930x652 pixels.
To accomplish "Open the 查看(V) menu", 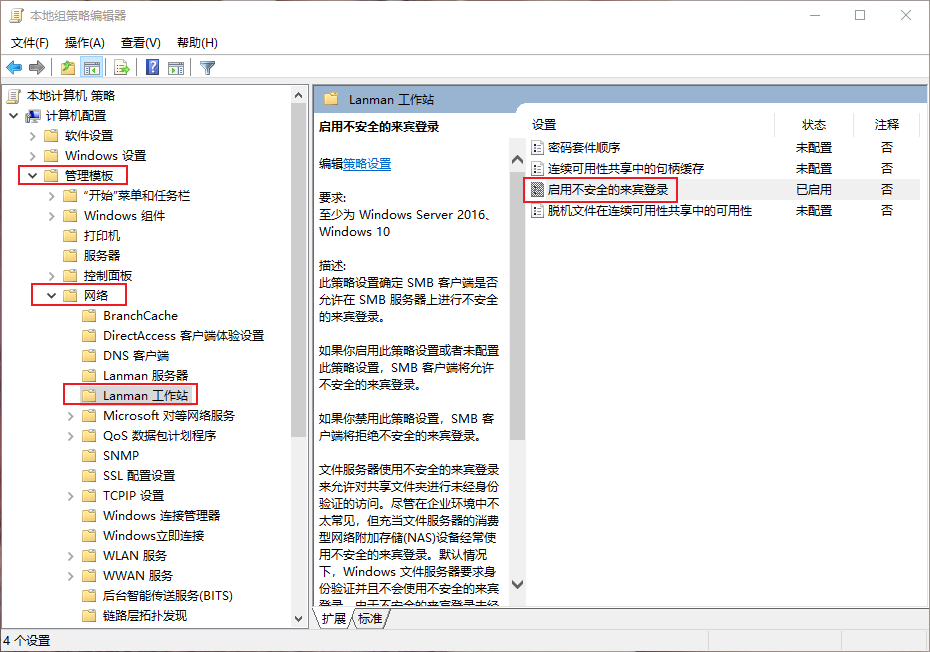I will point(141,43).
